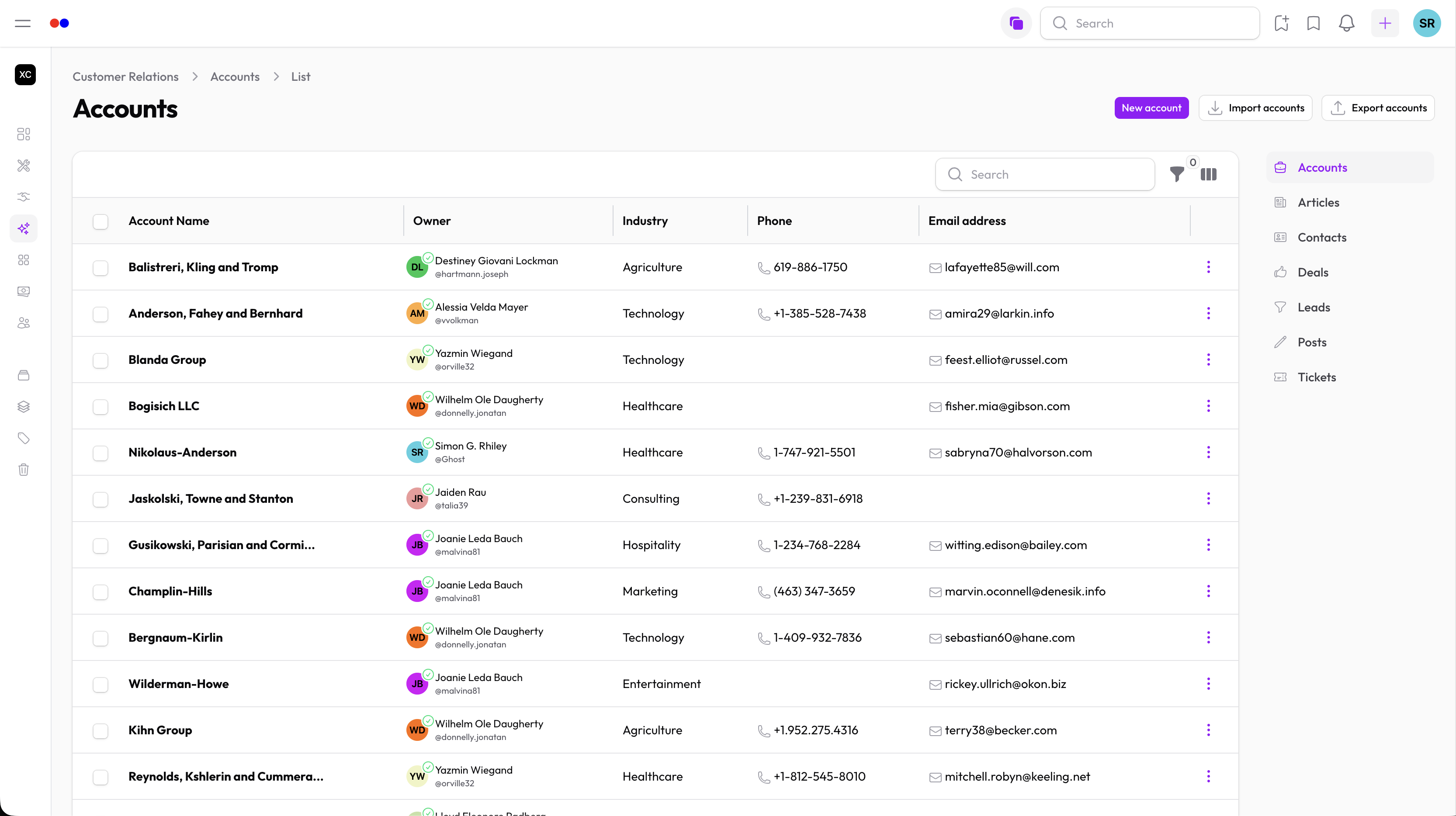The width and height of the screenshot is (1456, 816).
Task: Open row actions for Balistreri, Kling and Tromp
Action: tap(1208, 267)
